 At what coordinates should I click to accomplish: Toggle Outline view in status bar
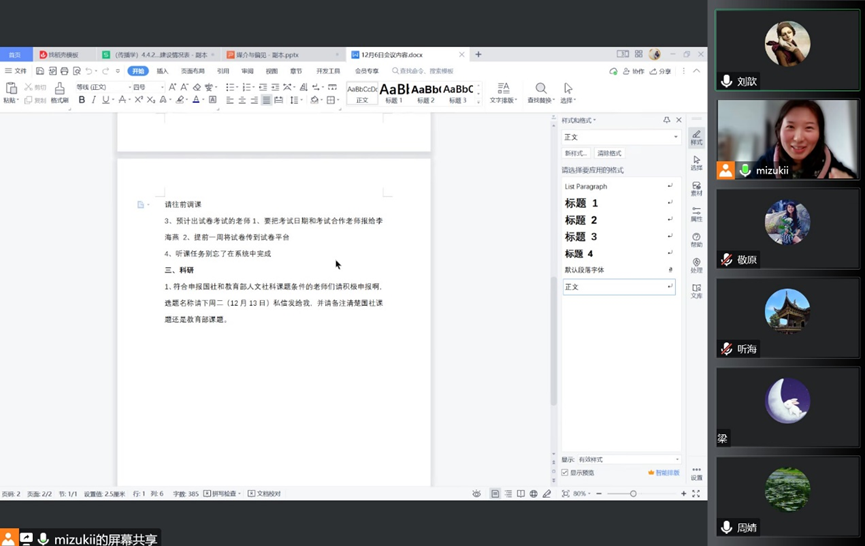coord(508,494)
